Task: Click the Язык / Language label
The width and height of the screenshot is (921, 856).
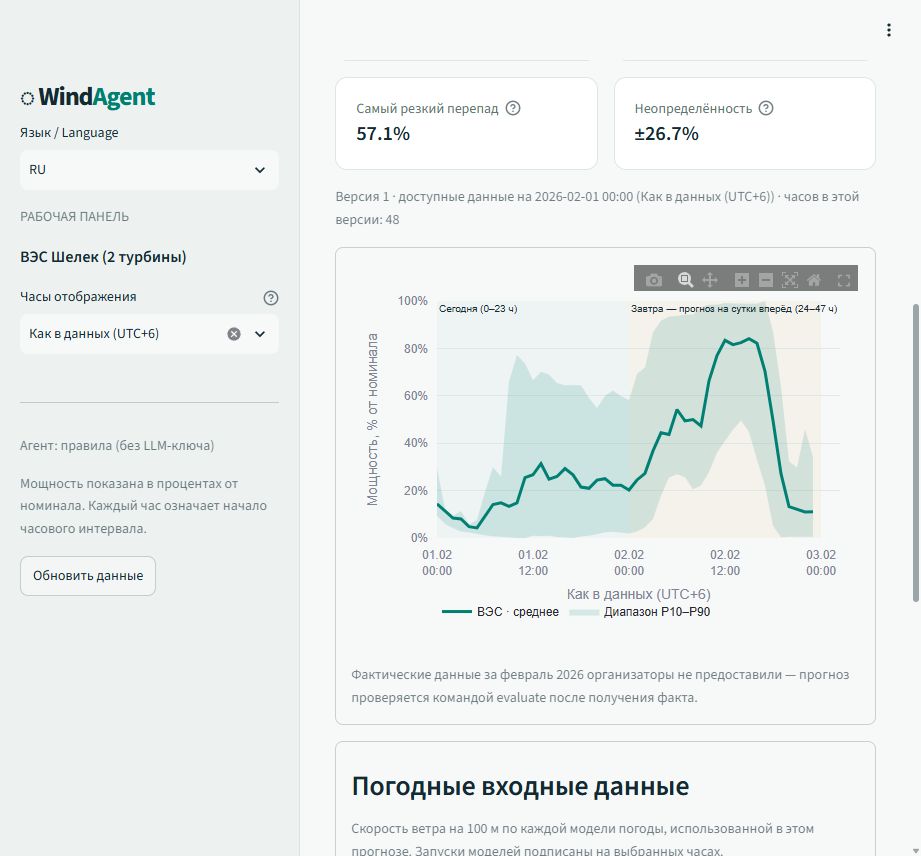Action: 69,132
